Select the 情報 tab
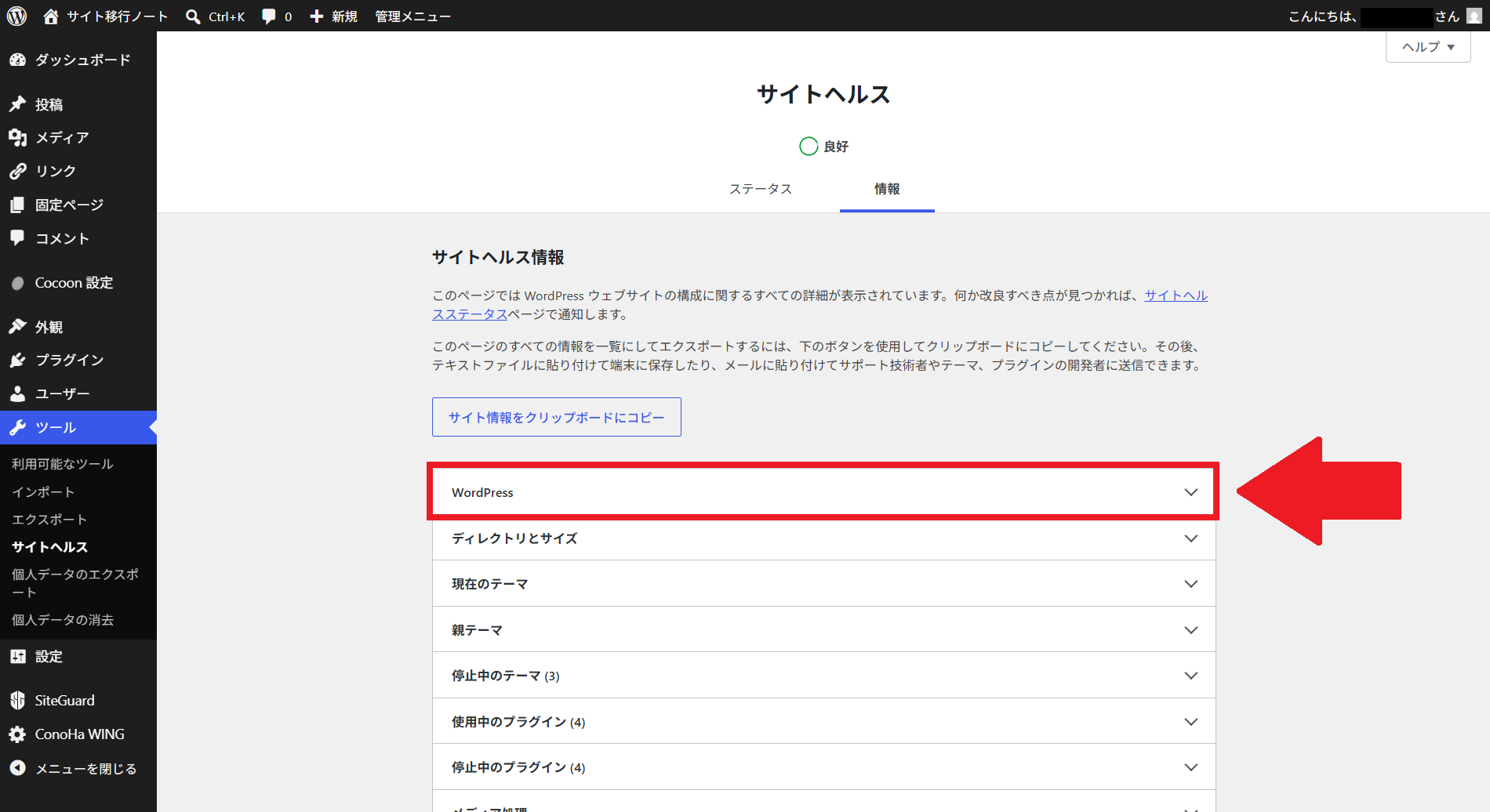The image size is (1490, 812). coord(887,189)
